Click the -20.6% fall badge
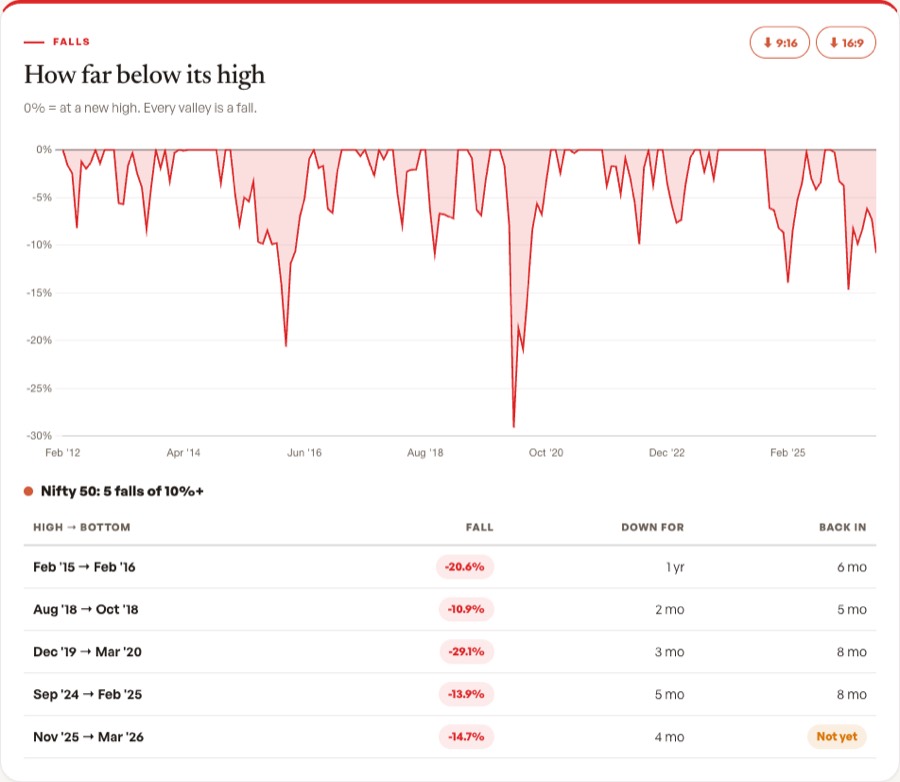Image resolution: width=900 pixels, height=782 pixels. click(x=465, y=567)
